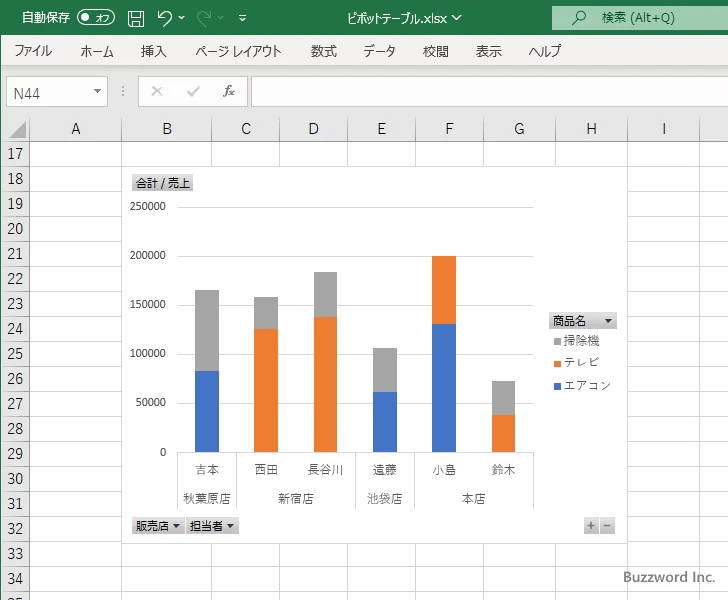Click the テレビ orange legend swatch

pos(557,364)
